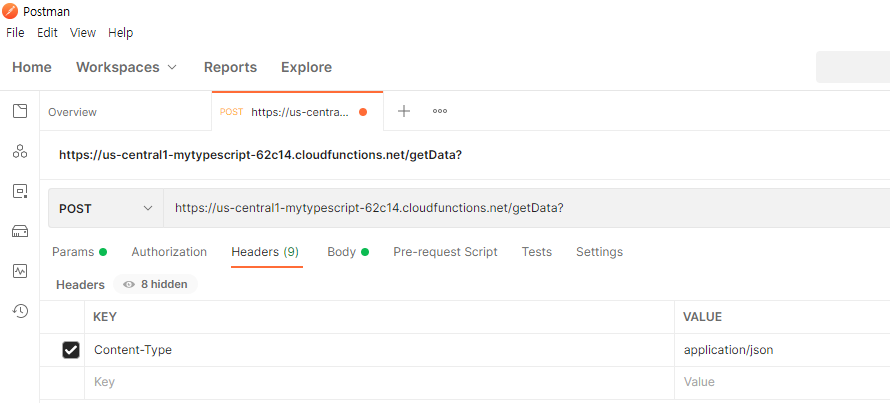Open the View menu
Viewport: 890px width, 403px height.
(83, 33)
